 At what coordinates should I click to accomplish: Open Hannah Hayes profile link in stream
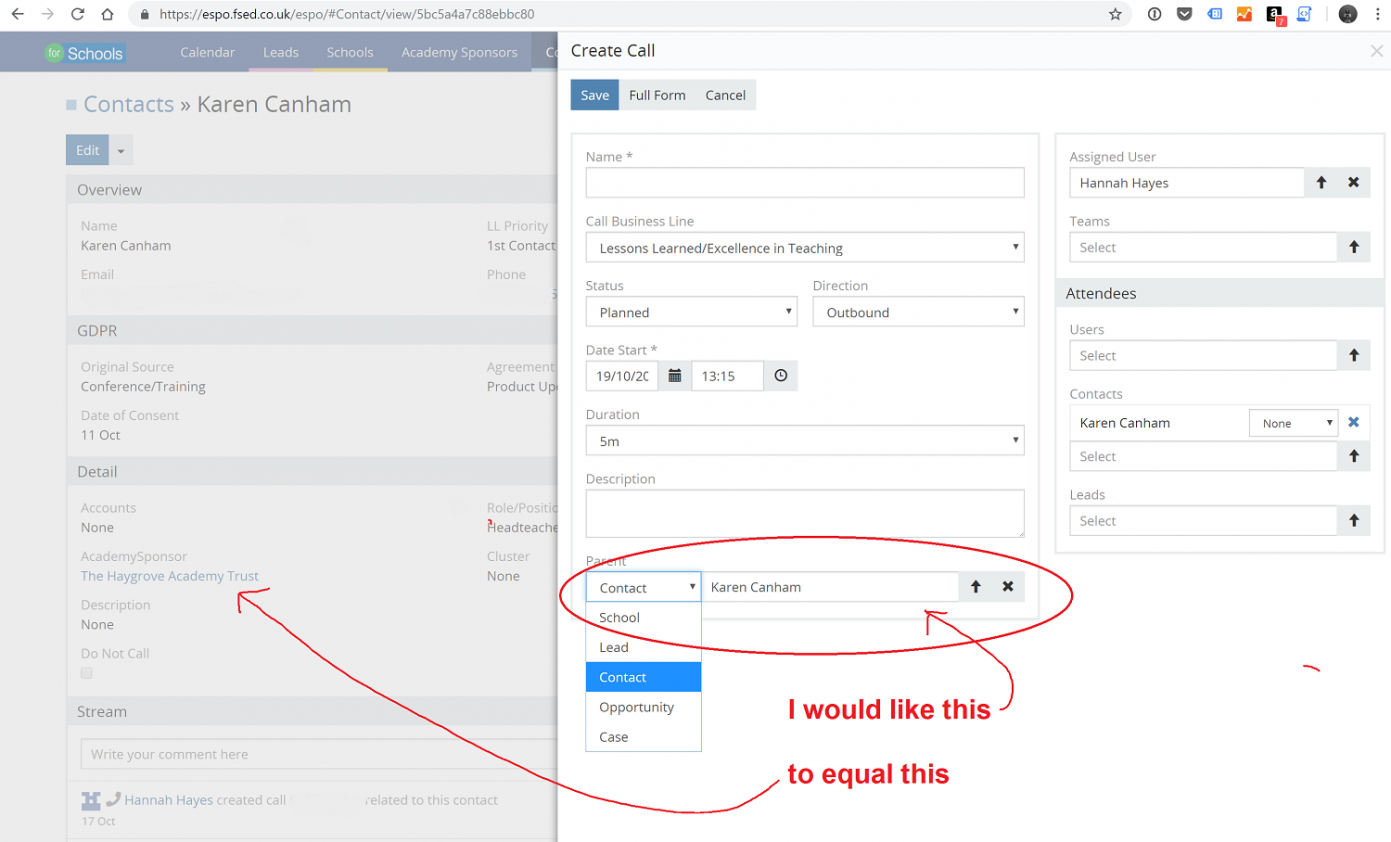point(169,800)
